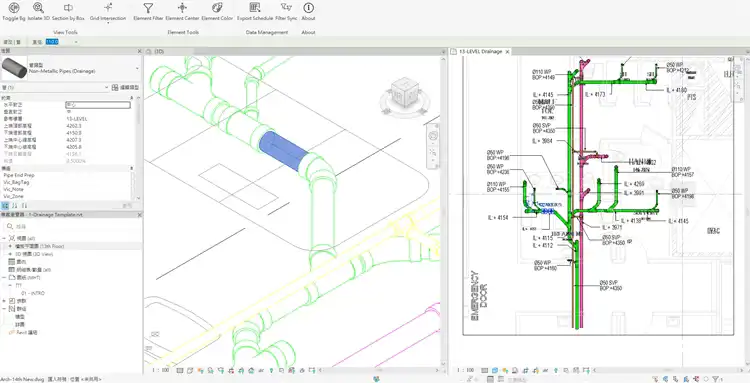Open the 3D view scale 1 : 100
The image size is (750, 383).
pos(161,370)
